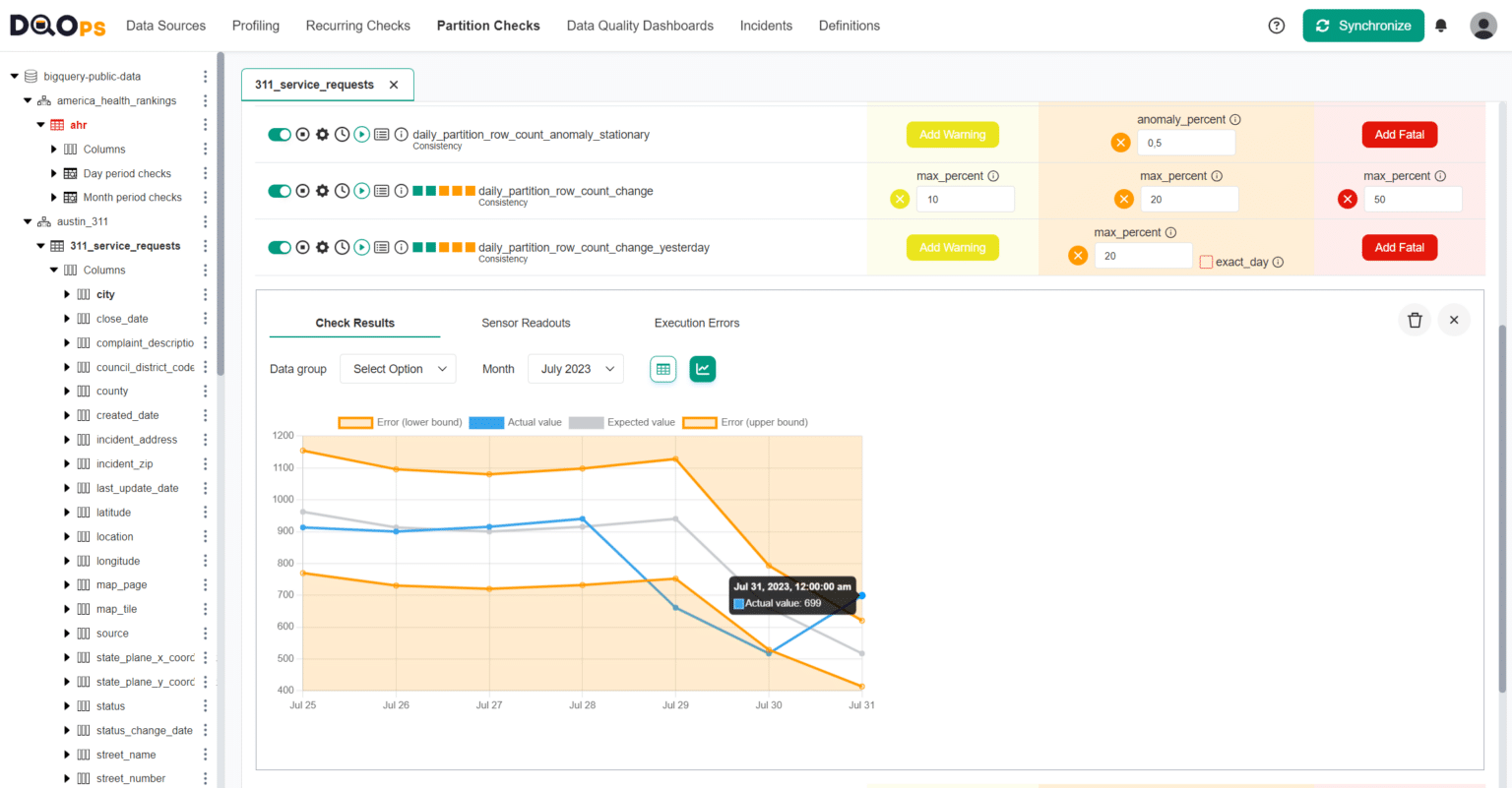Switch results to chart view

coord(702,368)
